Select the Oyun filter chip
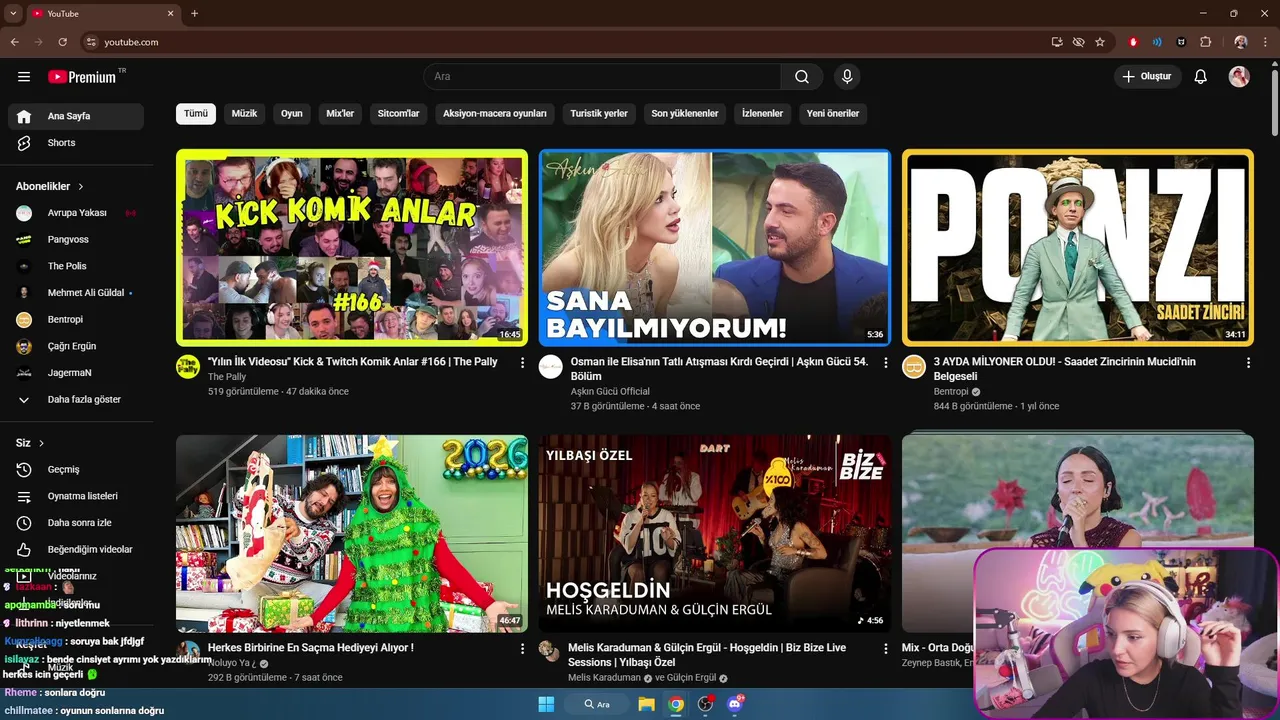The image size is (1280, 720). [x=292, y=114]
